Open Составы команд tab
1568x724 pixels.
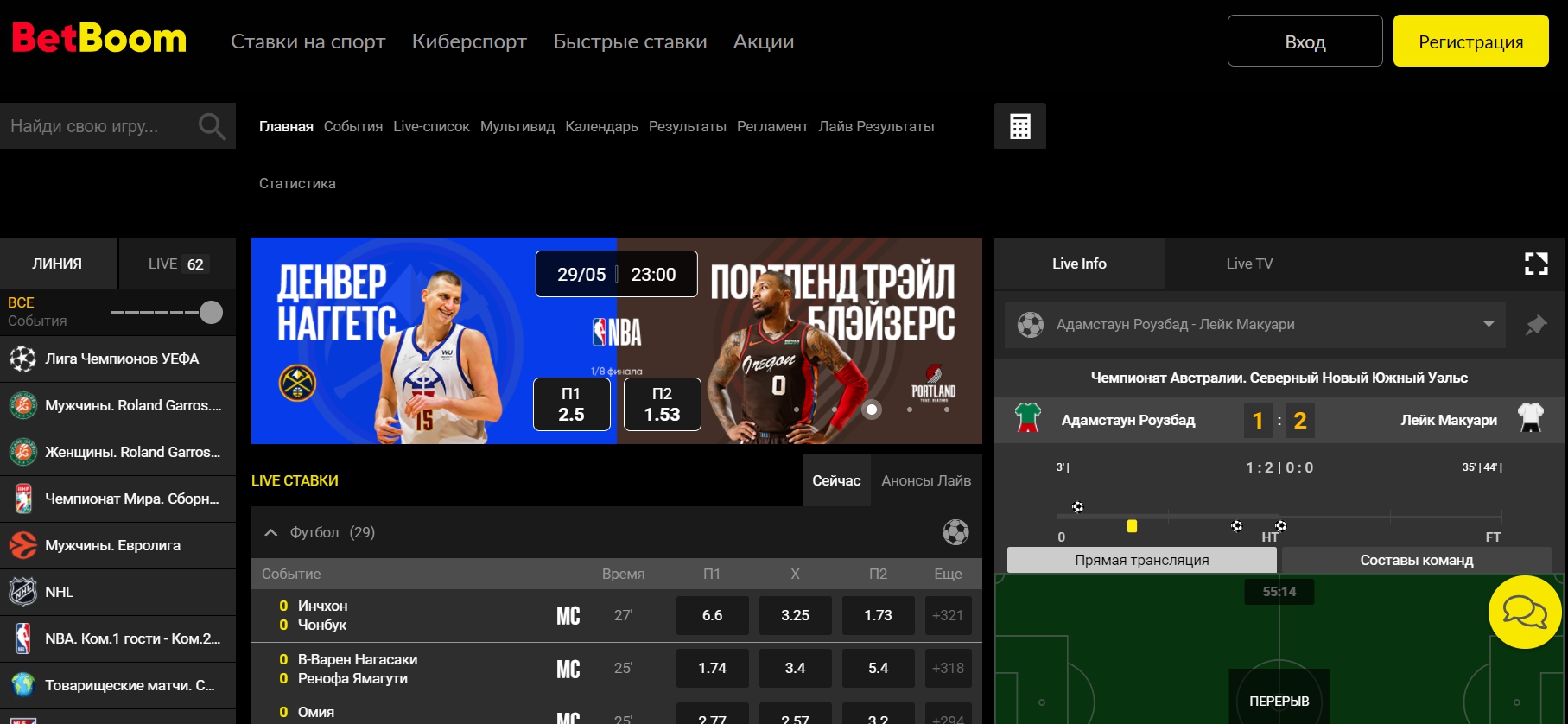pos(1417,560)
